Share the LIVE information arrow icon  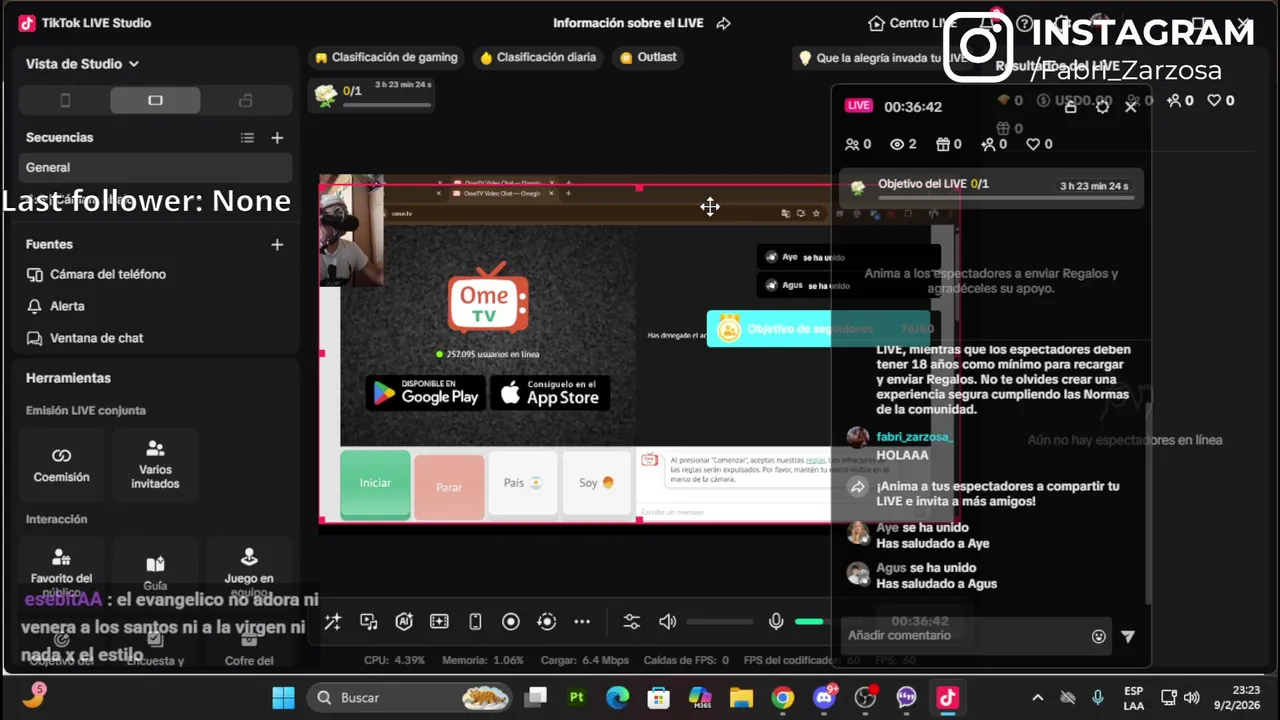pyautogui.click(x=724, y=23)
